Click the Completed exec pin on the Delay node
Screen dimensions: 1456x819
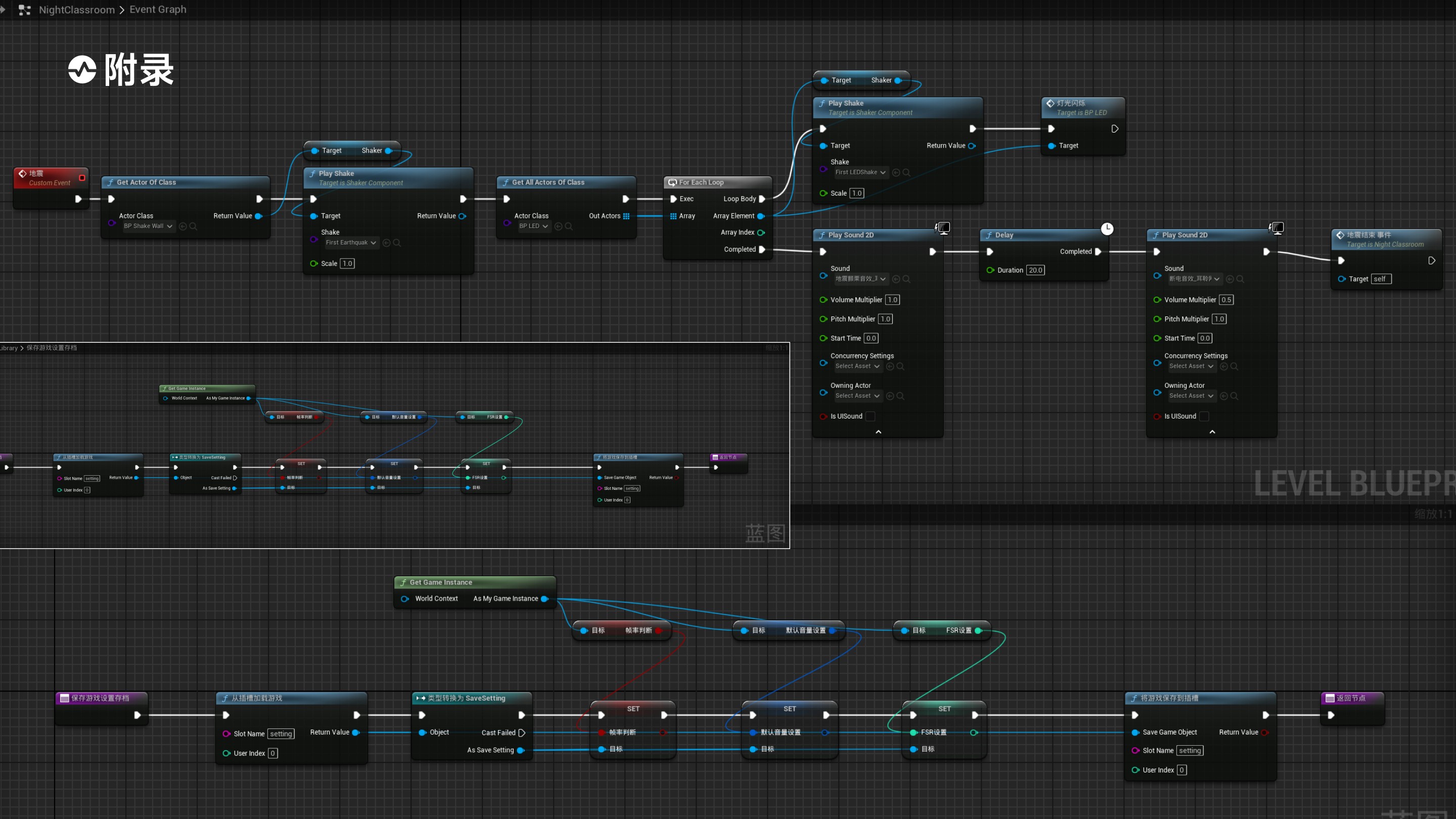pos(1098,252)
